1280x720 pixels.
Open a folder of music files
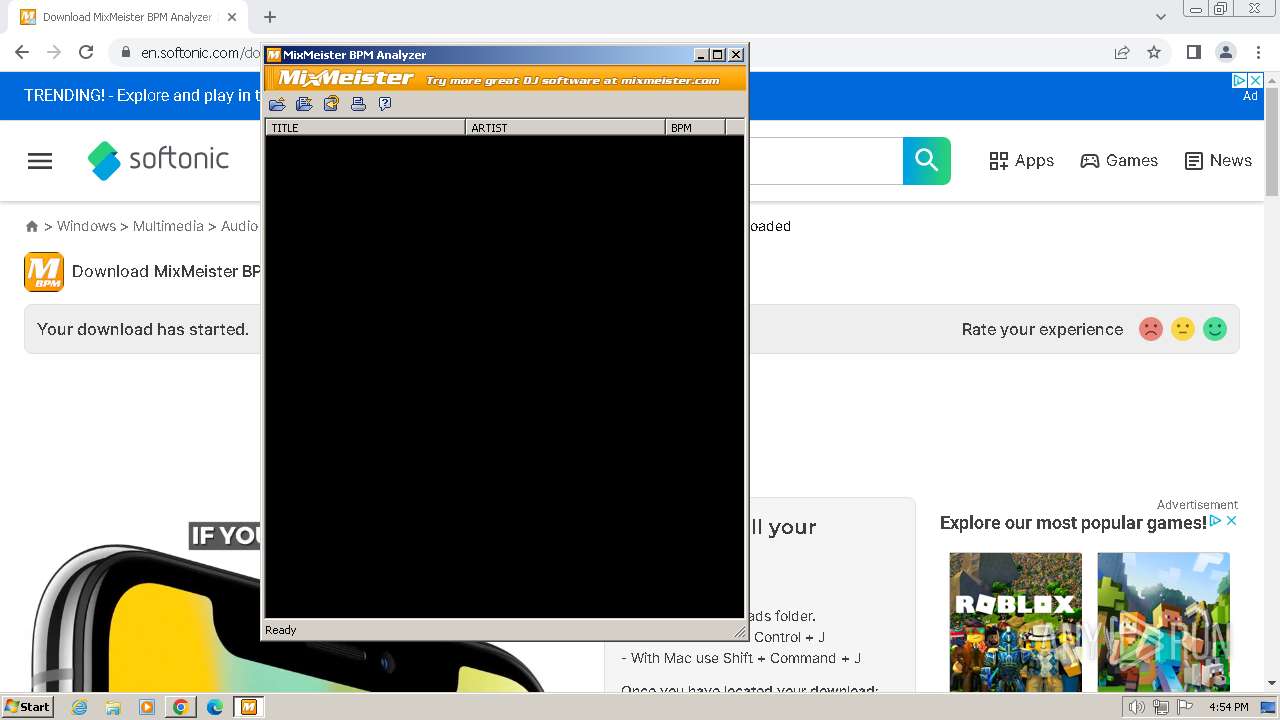[277, 104]
